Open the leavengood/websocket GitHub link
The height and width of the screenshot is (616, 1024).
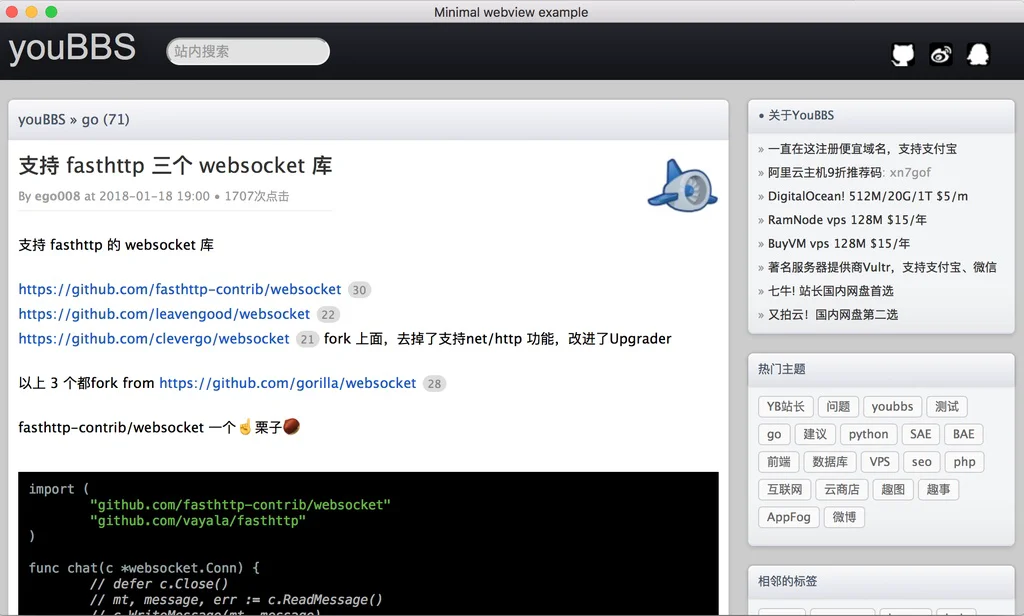164,314
